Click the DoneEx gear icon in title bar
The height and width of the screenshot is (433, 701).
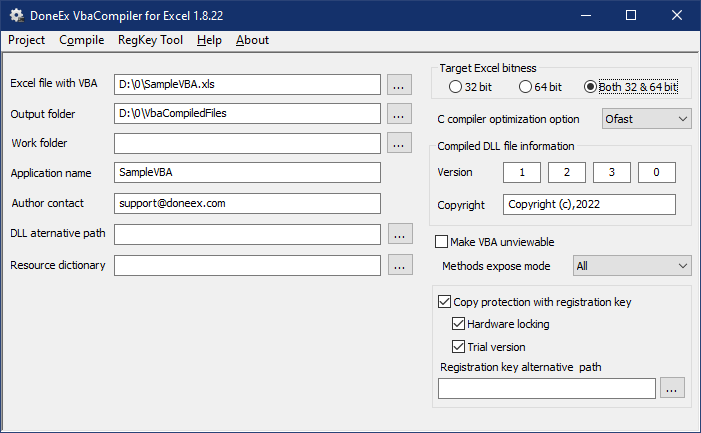(x=16, y=16)
